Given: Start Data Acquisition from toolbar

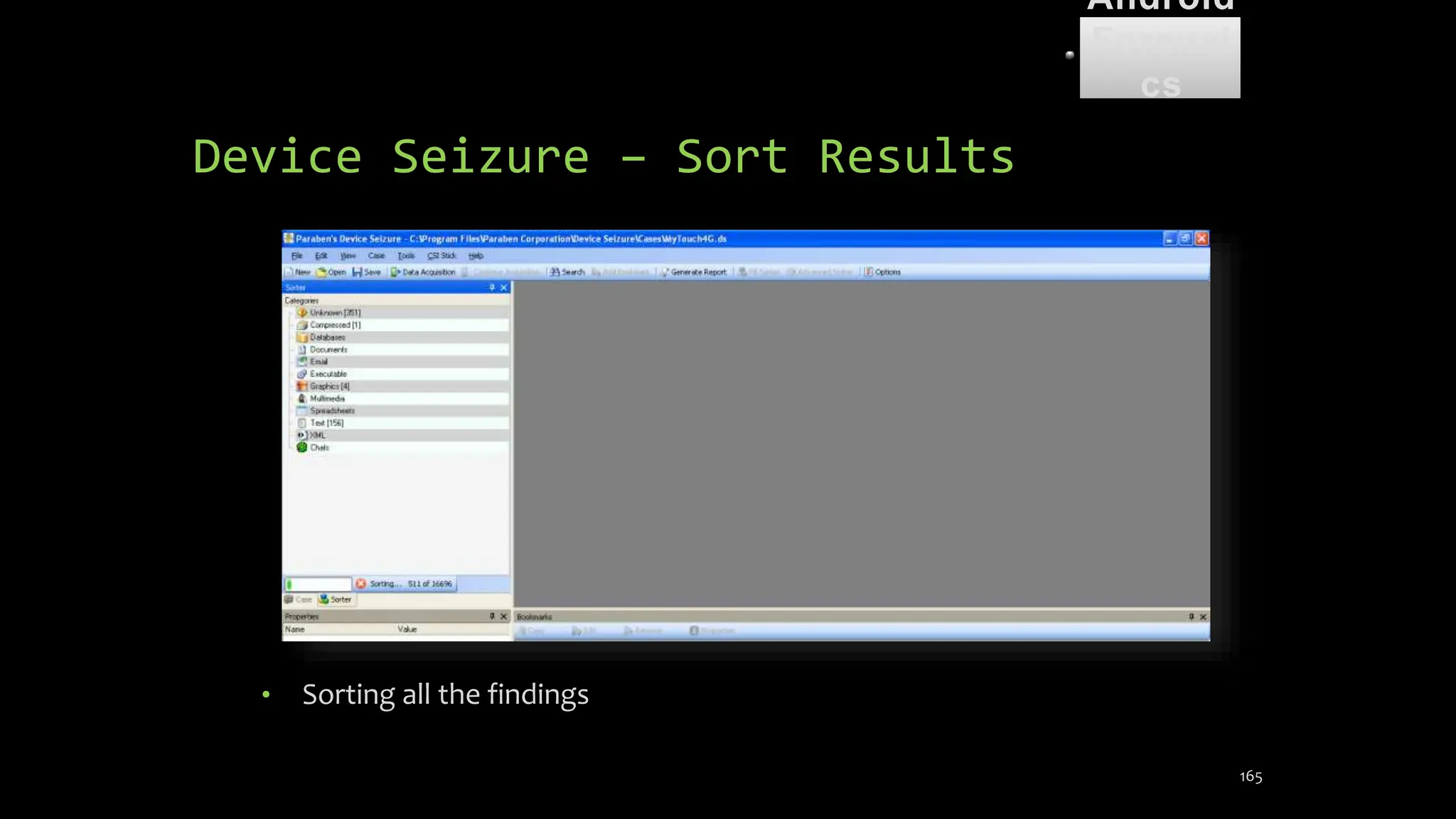Looking at the screenshot, I should [423, 272].
